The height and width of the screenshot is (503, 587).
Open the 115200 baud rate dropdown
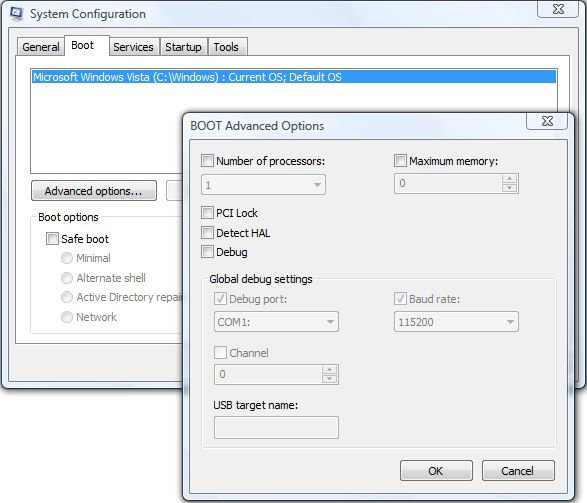pyautogui.click(x=456, y=321)
